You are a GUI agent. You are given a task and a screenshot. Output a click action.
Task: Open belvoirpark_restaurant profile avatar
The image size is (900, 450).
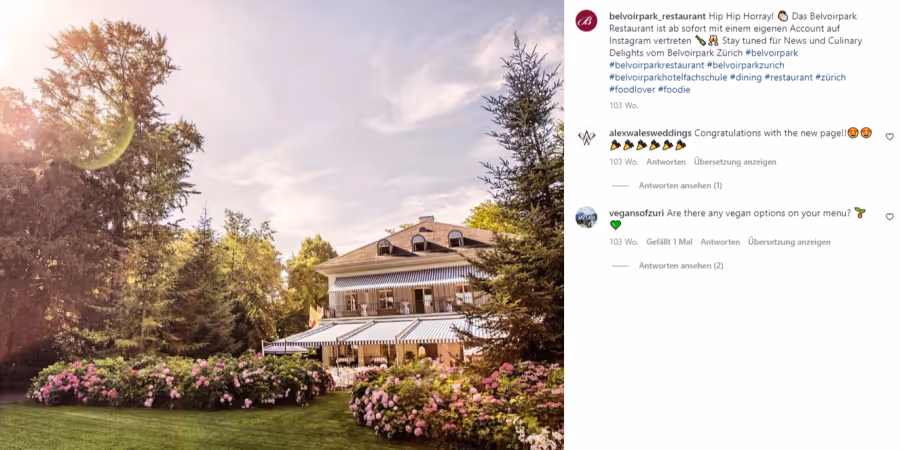(586, 21)
